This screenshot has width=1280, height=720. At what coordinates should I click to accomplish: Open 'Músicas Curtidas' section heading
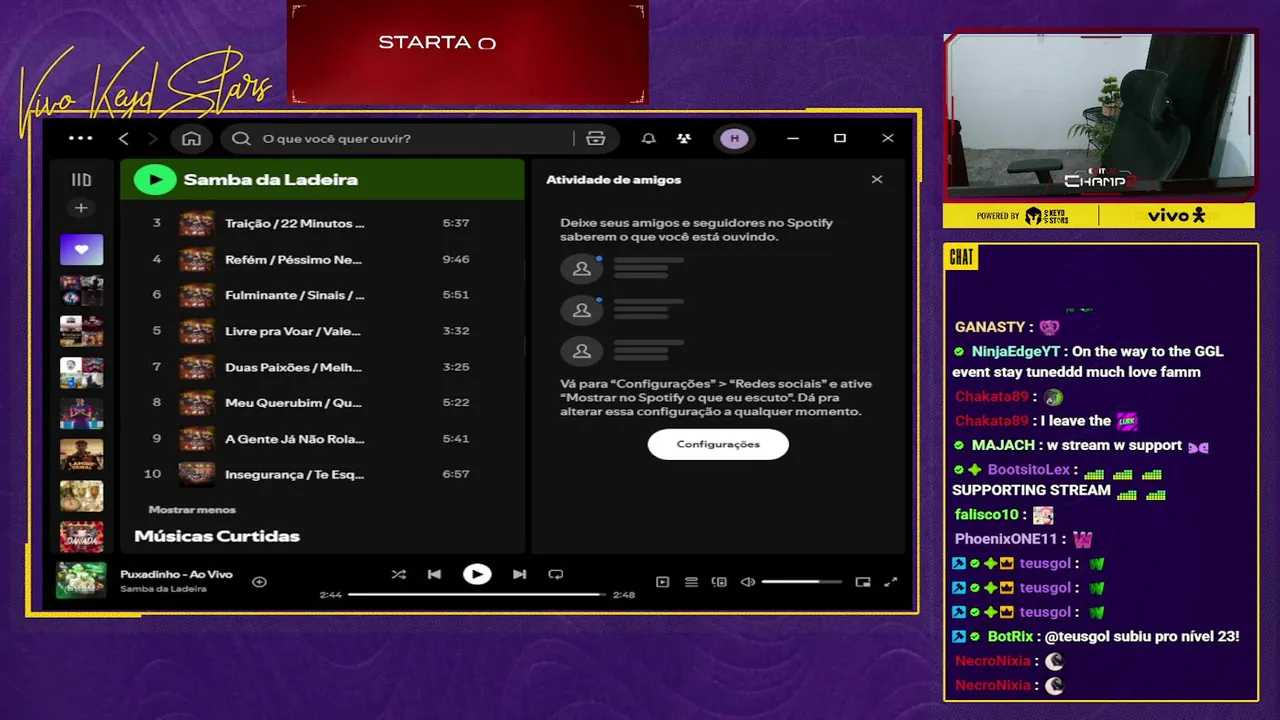[x=217, y=536]
